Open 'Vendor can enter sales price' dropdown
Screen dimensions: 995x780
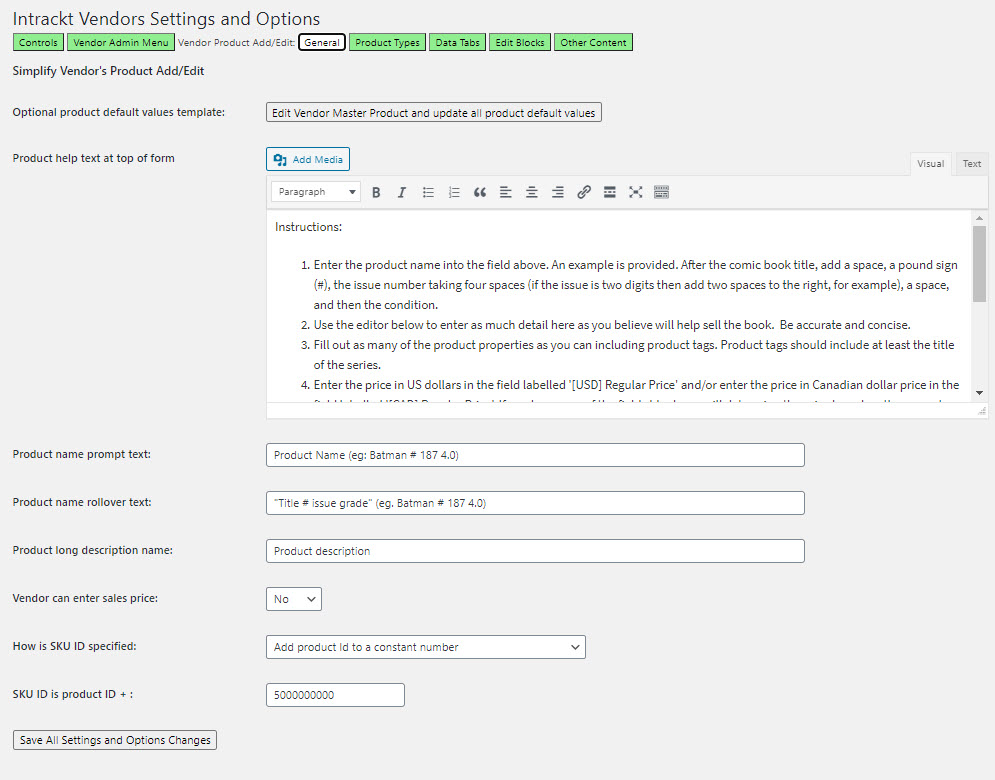294,599
